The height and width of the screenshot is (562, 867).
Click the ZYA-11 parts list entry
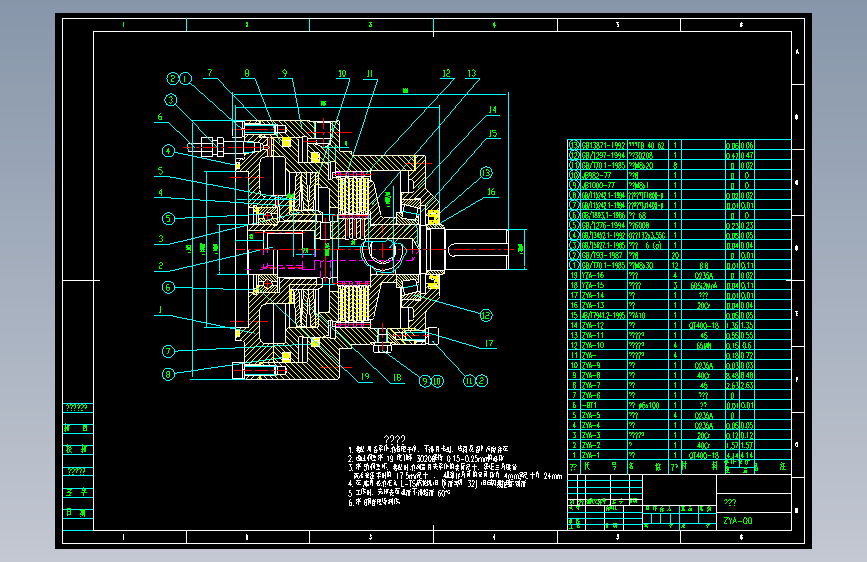593,335
